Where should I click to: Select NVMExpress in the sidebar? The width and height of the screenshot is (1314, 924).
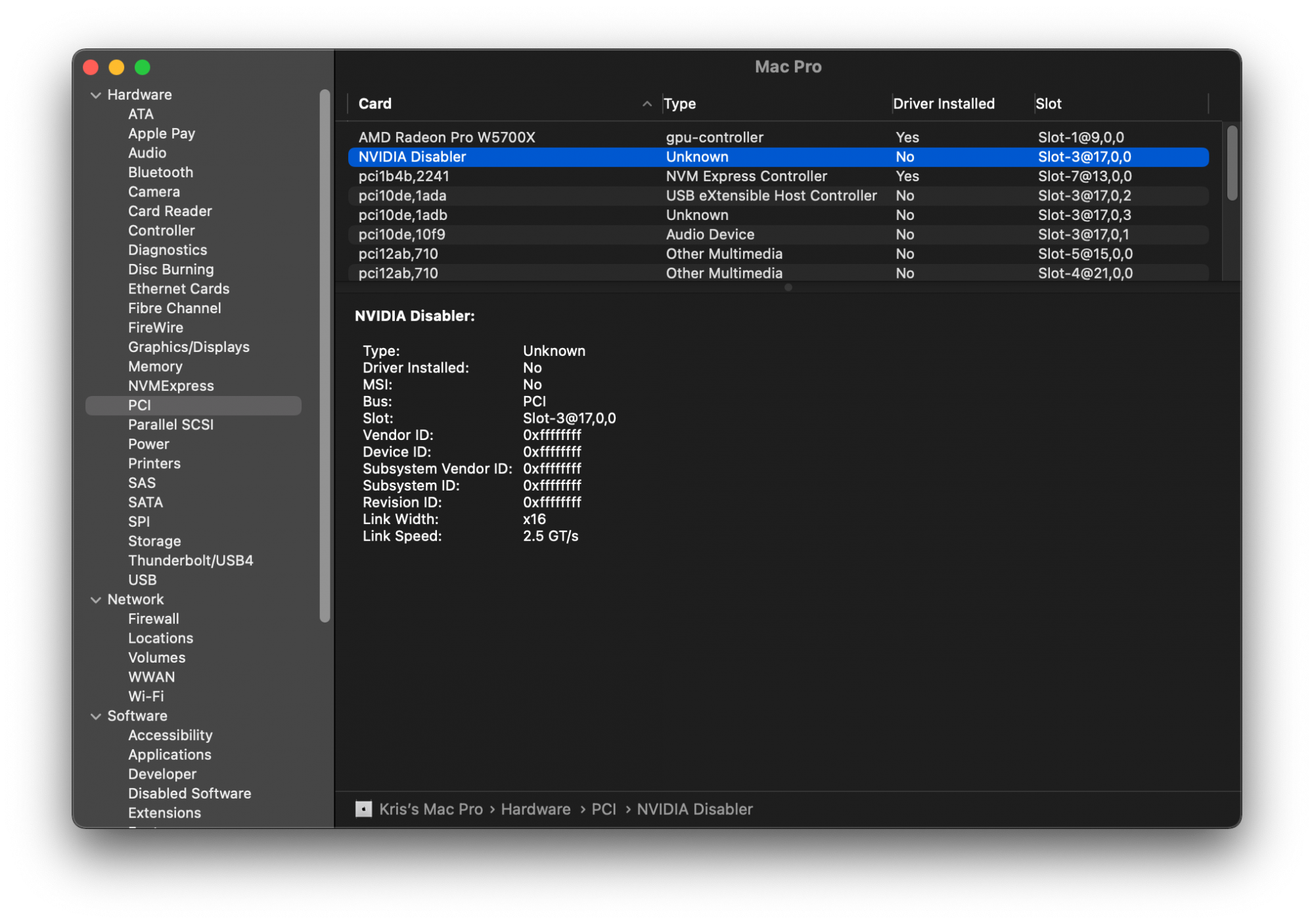pyautogui.click(x=171, y=385)
